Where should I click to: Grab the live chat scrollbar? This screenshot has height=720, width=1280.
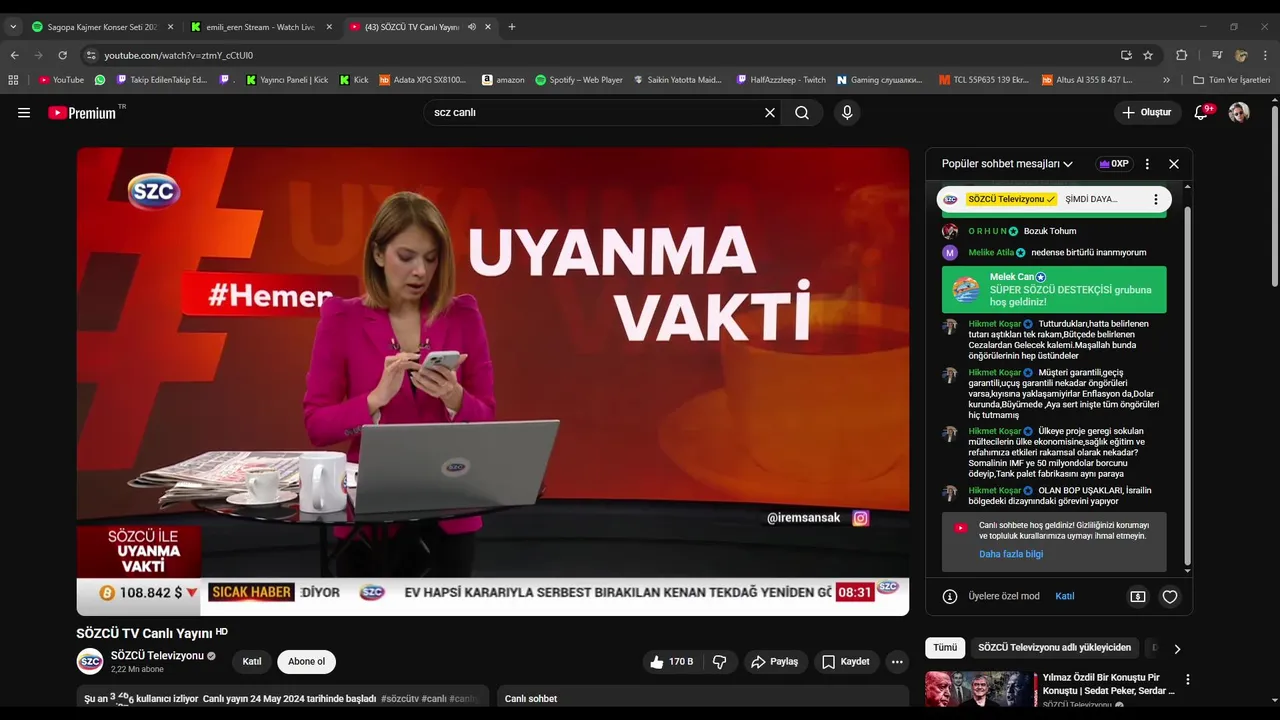pos(1187,385)
